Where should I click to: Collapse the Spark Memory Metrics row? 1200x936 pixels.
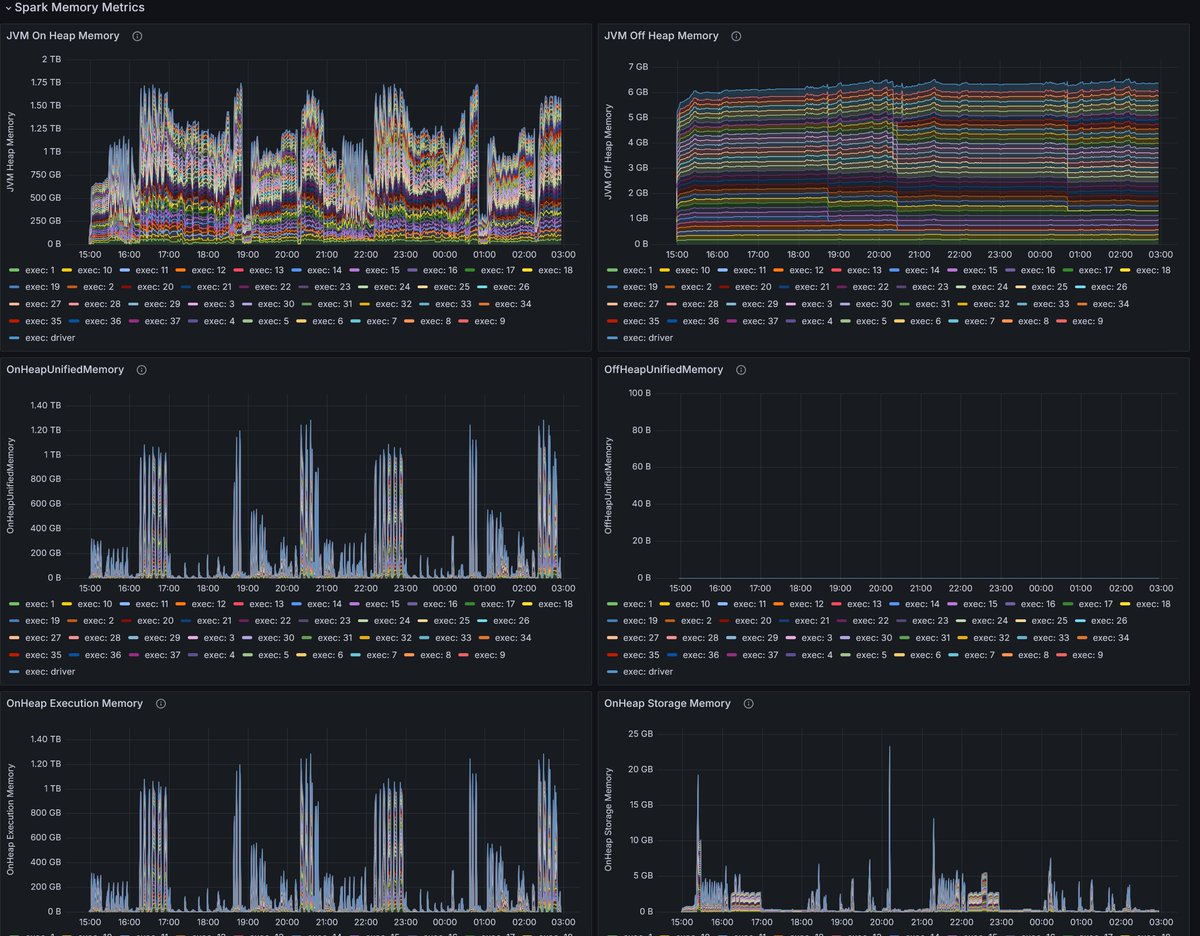(74, 7)
